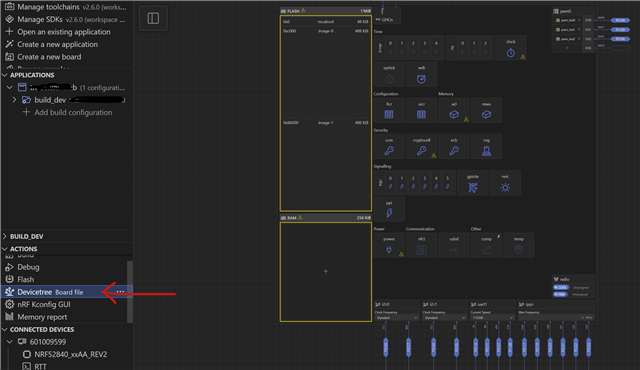The image size is (640, 370).
Task: Toggle the editor side panel layout button
Action: click(x=153, y=18)
